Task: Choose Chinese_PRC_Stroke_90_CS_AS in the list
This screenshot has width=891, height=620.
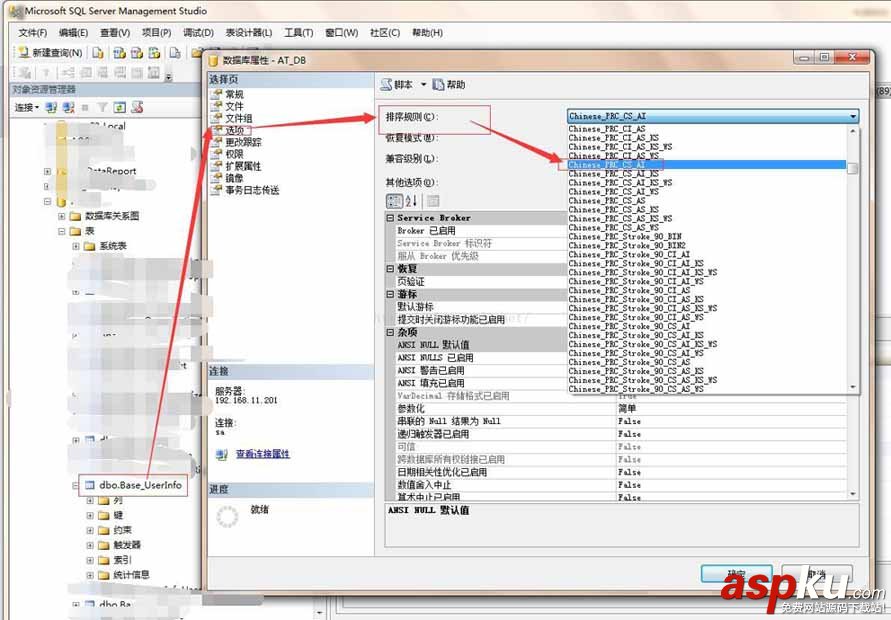Action: point(629,362)
